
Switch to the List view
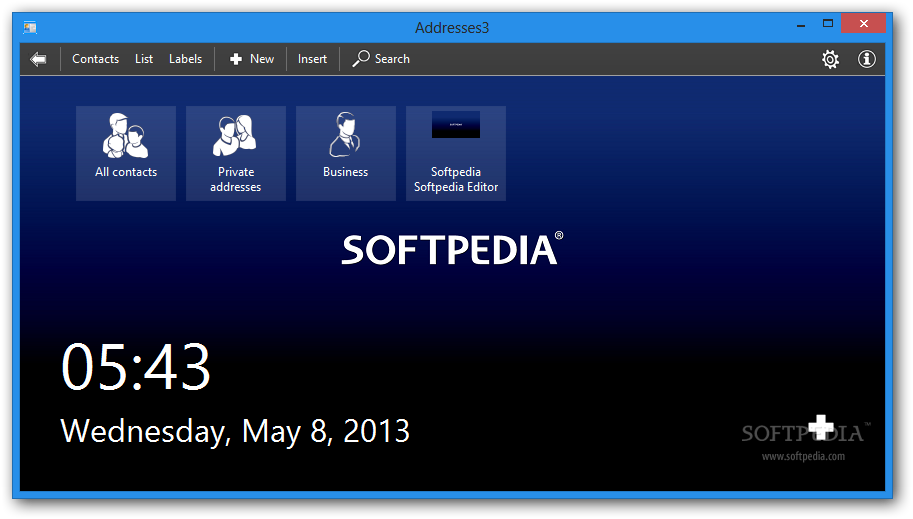tap(144, 59)
